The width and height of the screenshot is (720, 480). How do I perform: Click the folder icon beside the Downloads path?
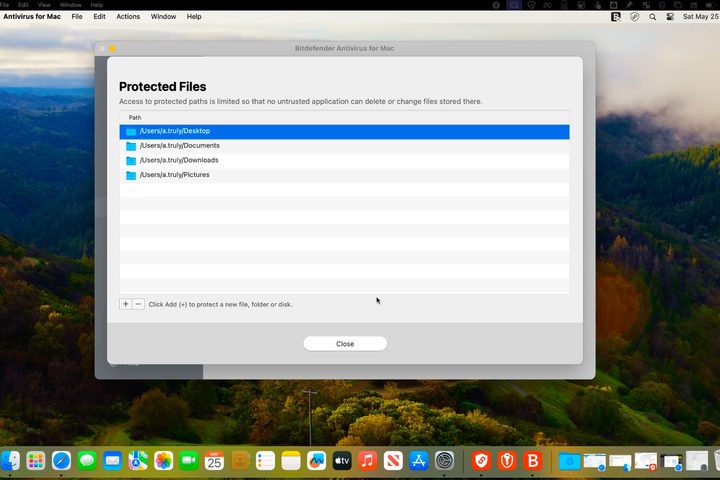pos(131,161)
